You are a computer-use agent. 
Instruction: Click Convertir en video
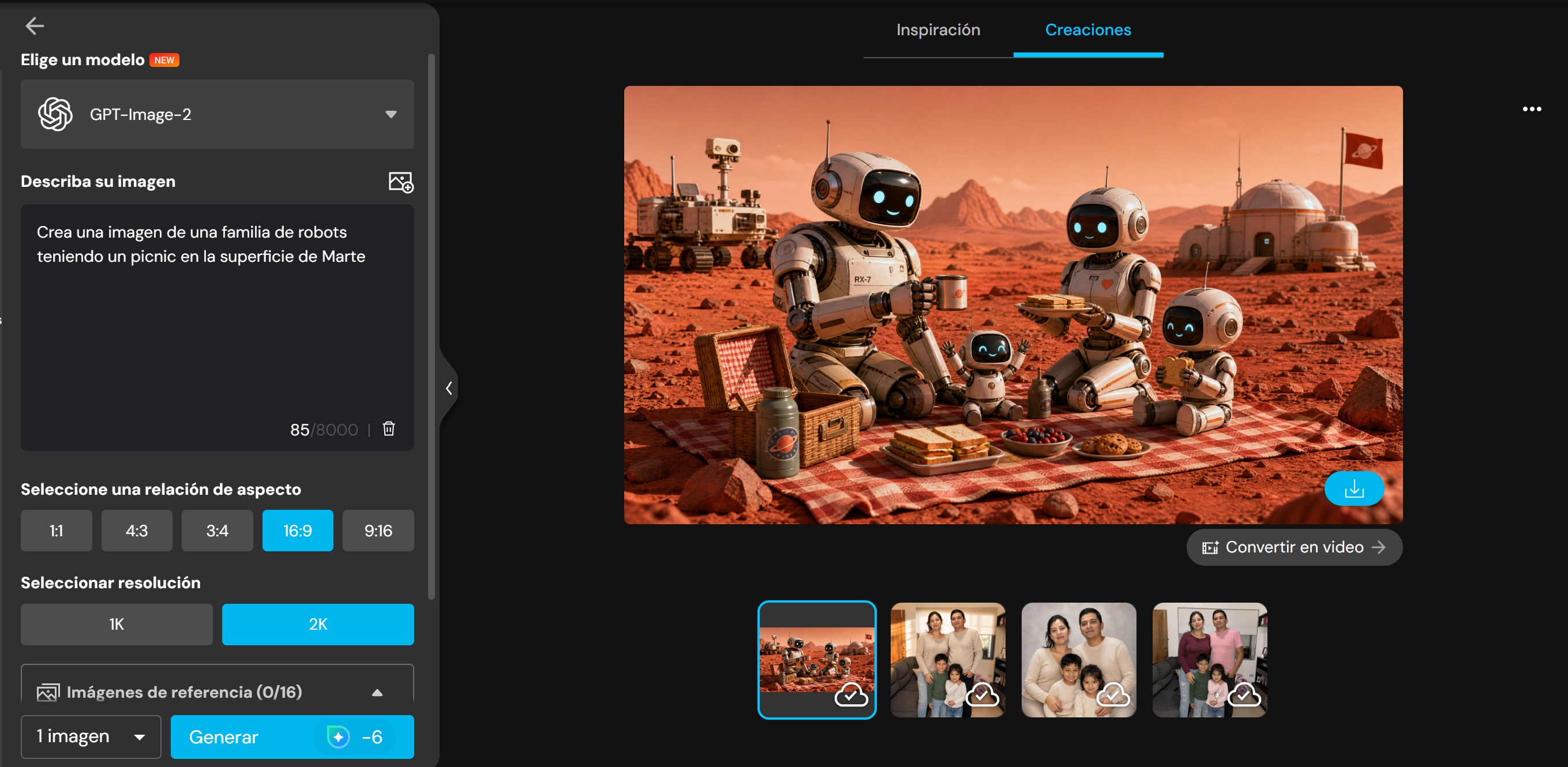(1294, 547)
